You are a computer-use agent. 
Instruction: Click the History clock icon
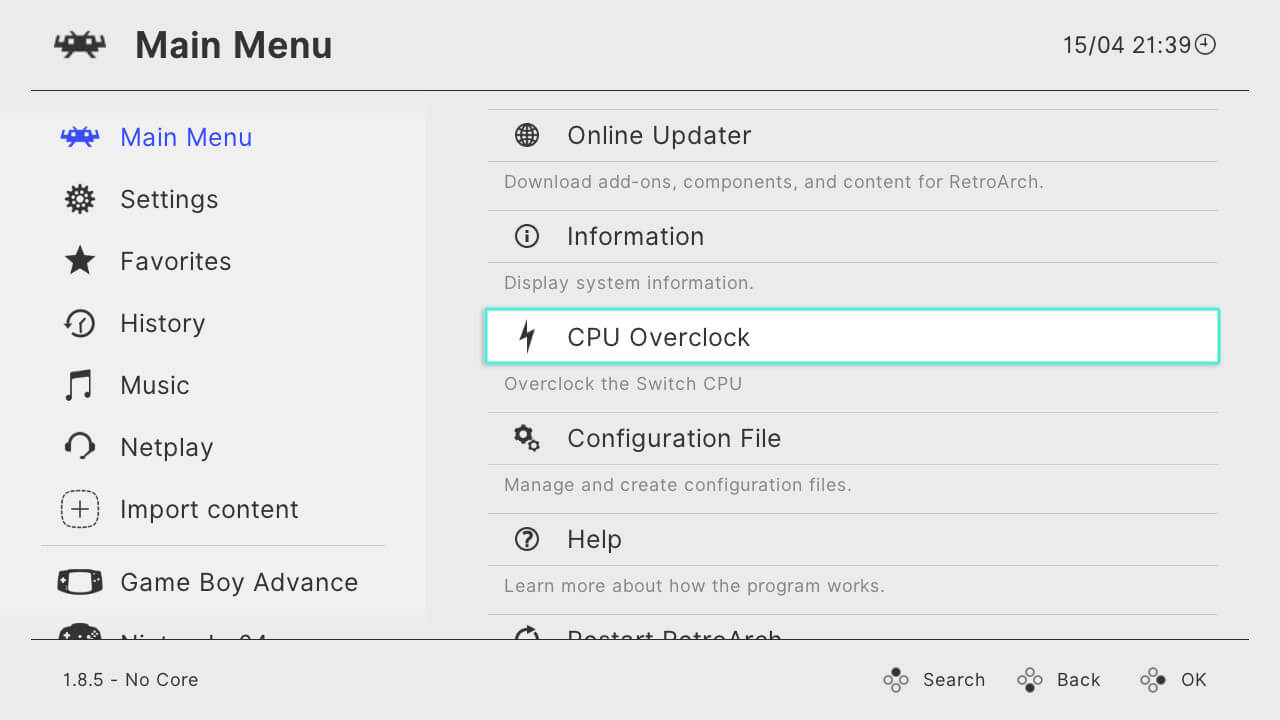click(80, 323)
